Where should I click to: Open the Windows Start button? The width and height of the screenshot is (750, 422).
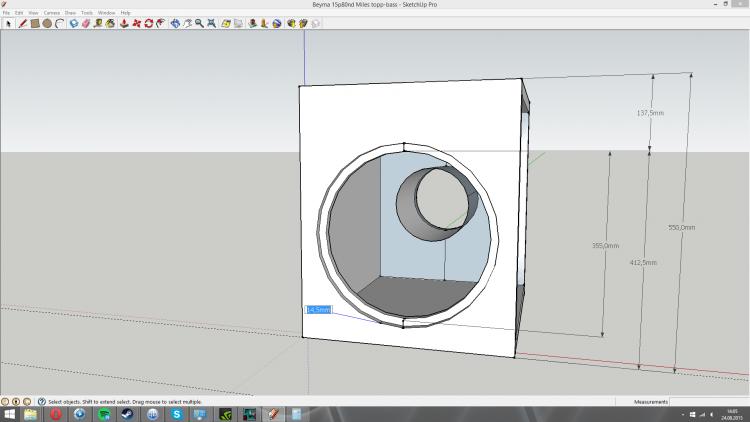coord(10,413)
